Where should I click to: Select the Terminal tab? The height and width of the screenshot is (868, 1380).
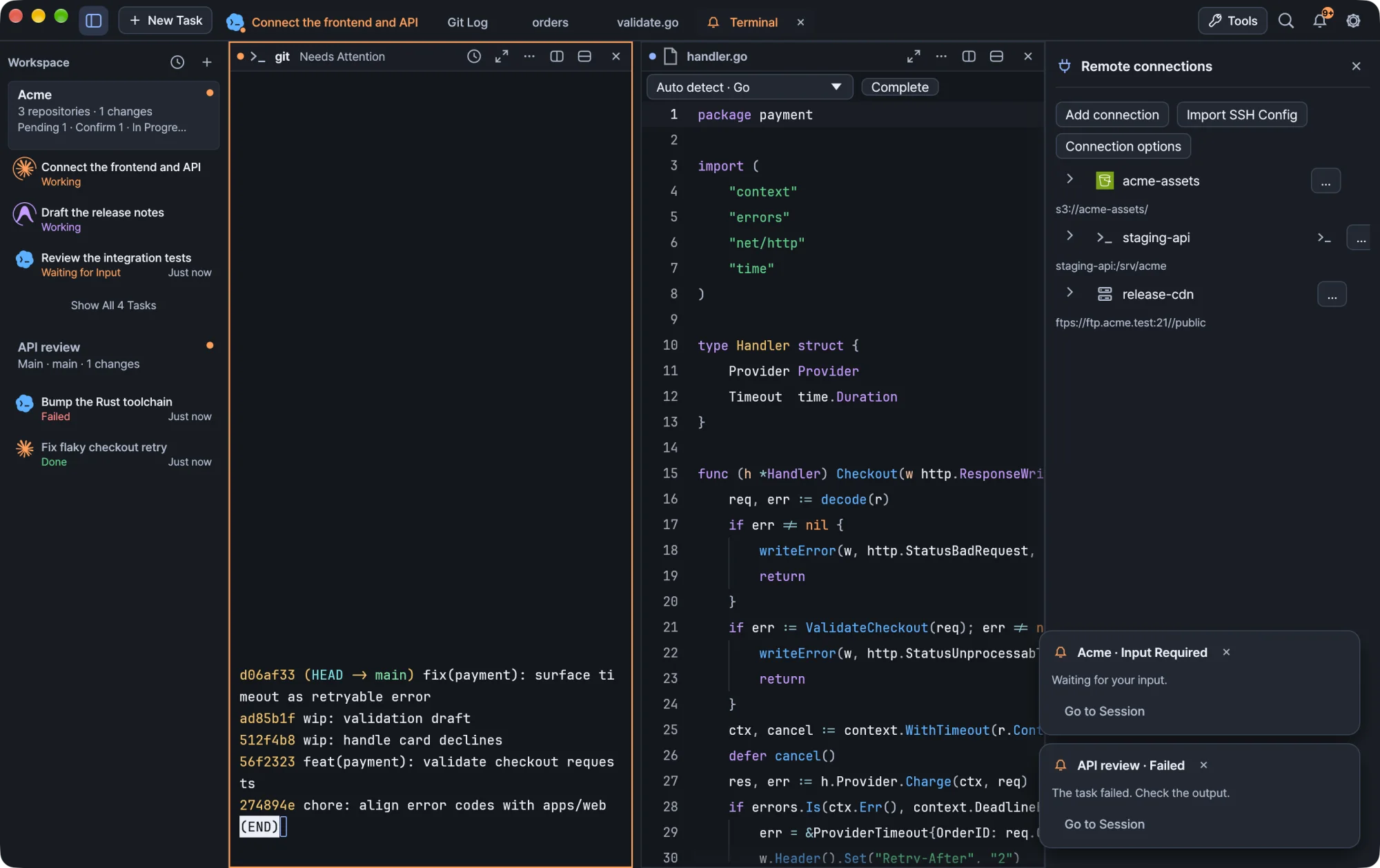[753, 22]
